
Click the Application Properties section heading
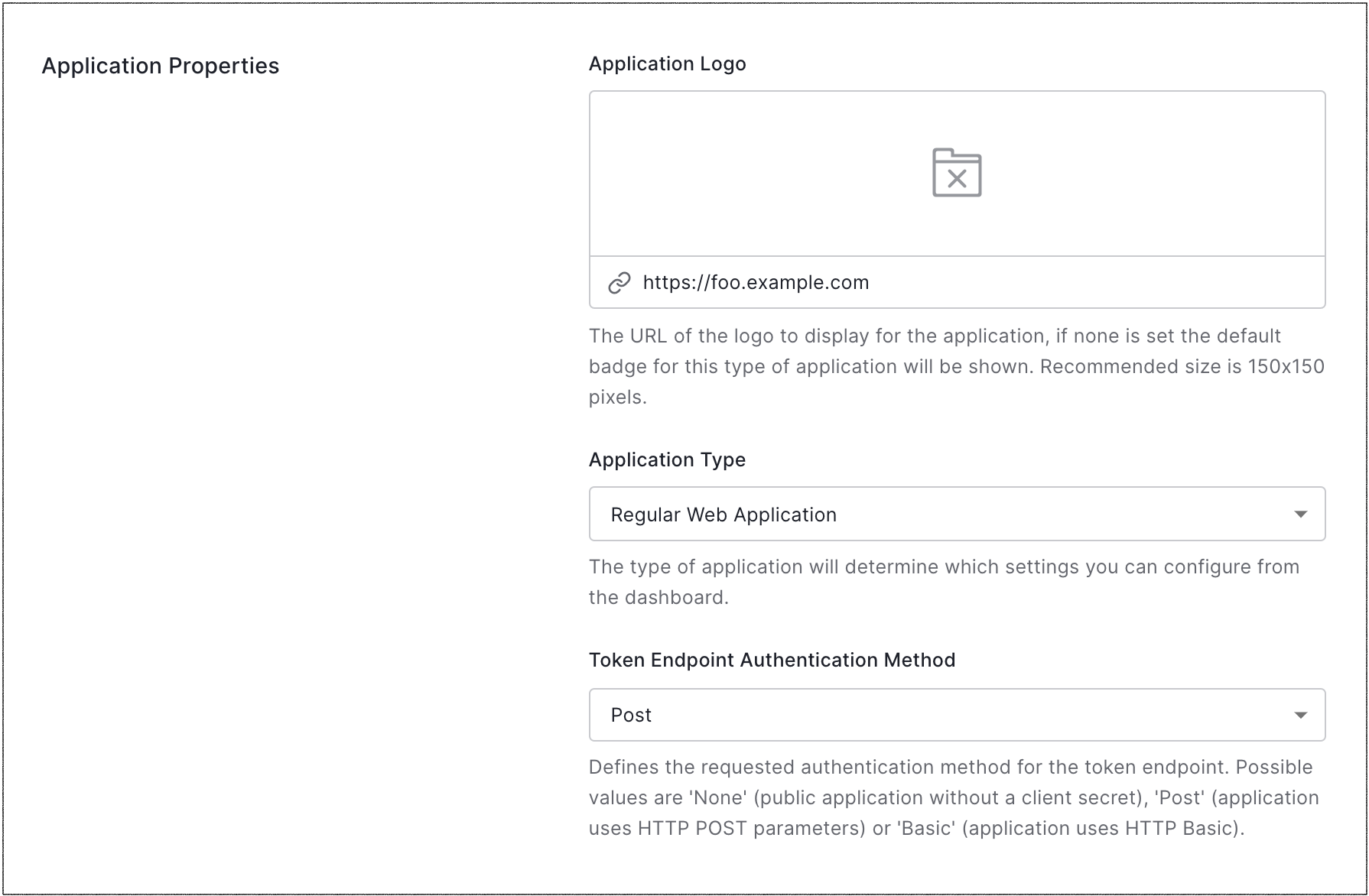160,66
